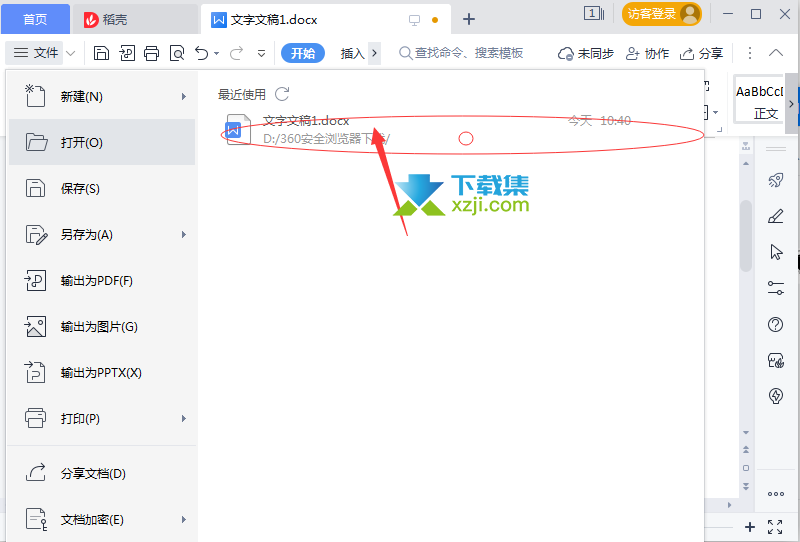Expand the 文档加密(E) submenu arrow
This screenshot has height=542, width=800.
[x=184, y=520]
